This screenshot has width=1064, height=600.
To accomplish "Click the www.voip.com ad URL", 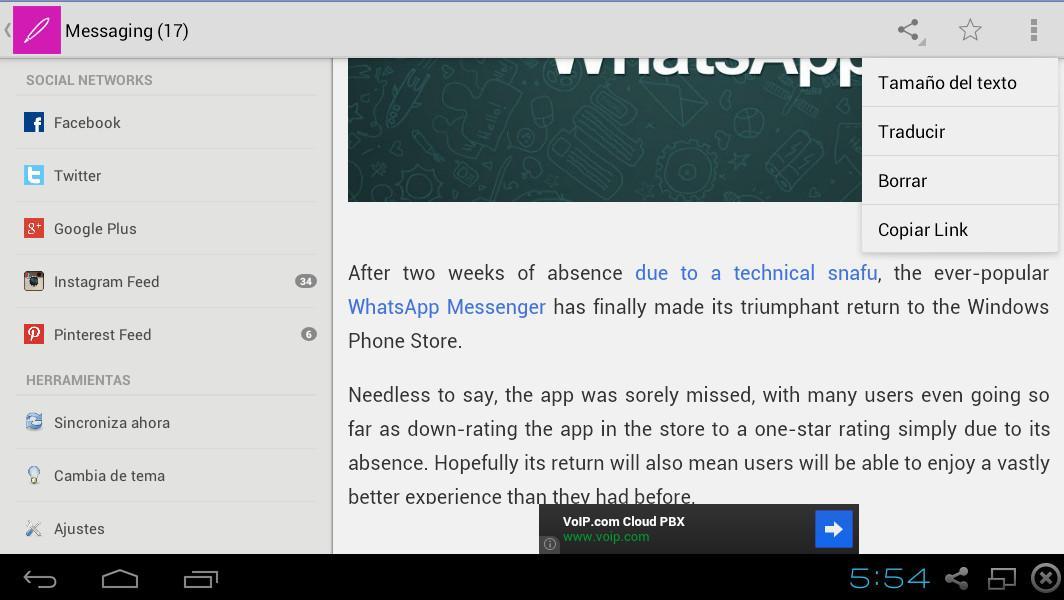I will [x=606, y=537].
